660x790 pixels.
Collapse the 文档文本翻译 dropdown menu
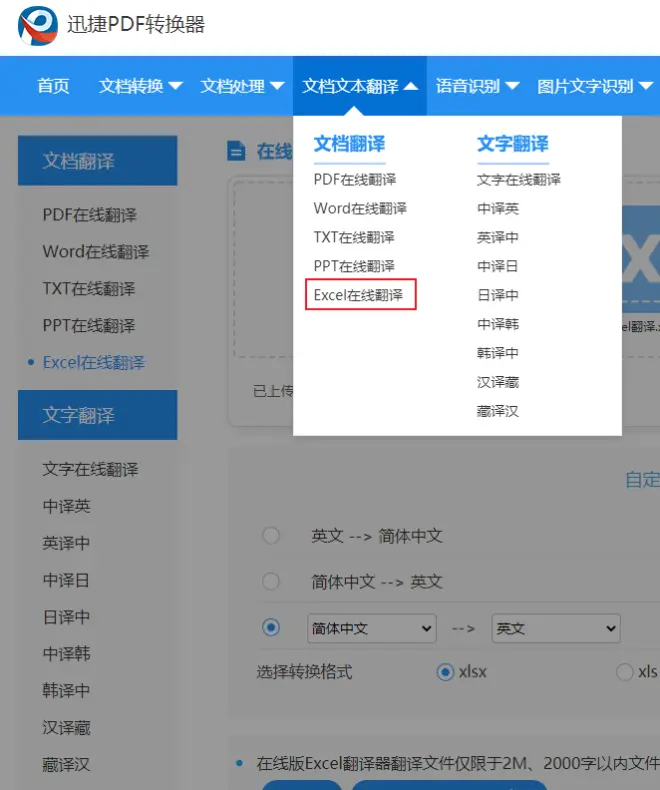360,86
